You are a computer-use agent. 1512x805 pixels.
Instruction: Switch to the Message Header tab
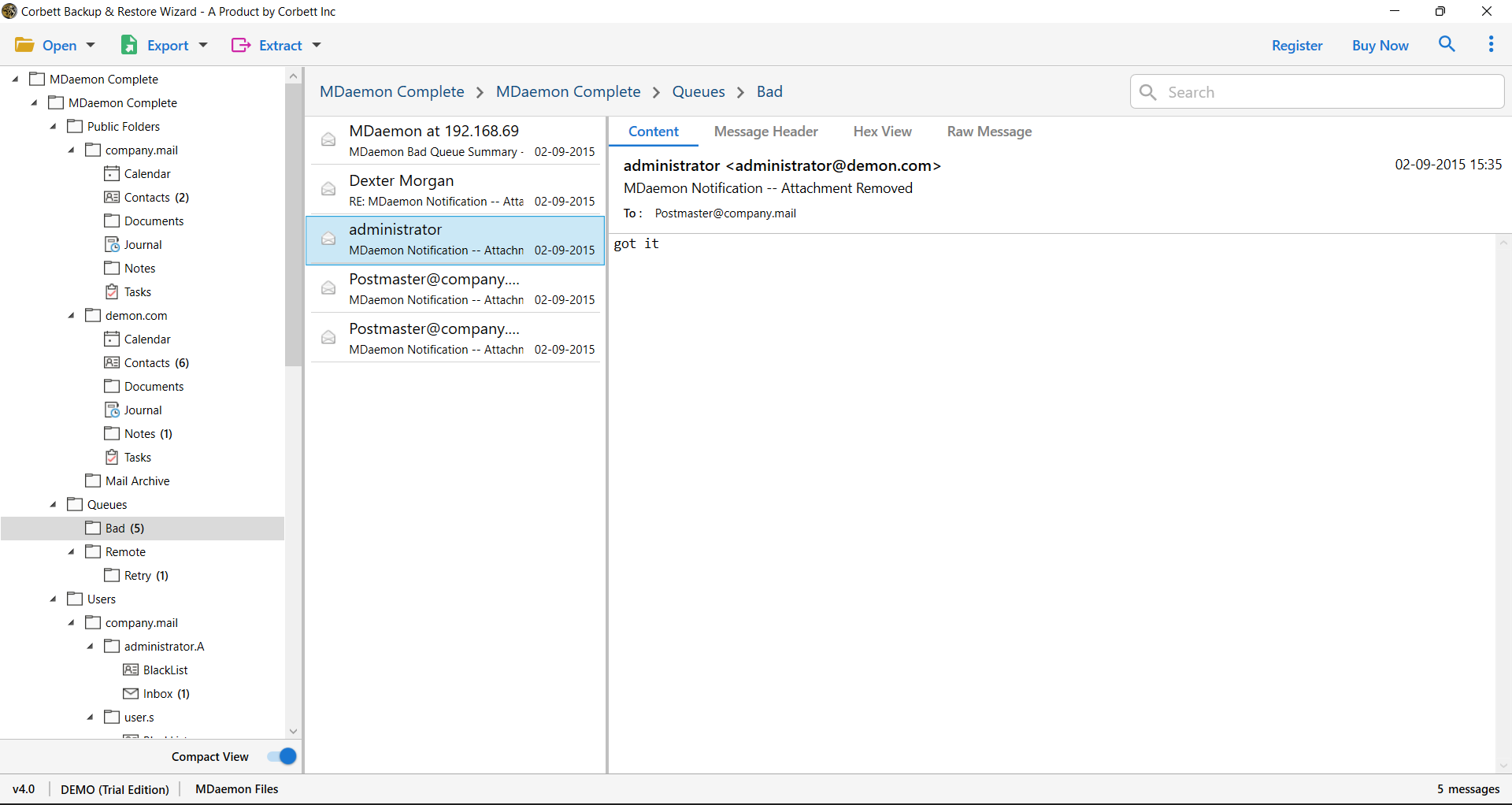coord(765,132)
